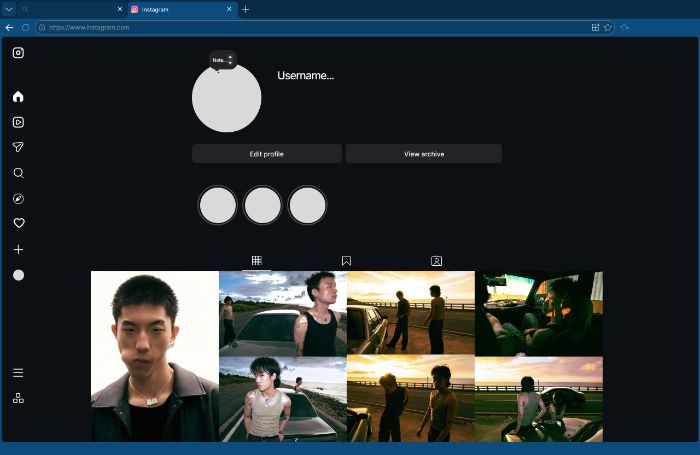Open the profile avatar in the sidebar

[x=18, y=275]
